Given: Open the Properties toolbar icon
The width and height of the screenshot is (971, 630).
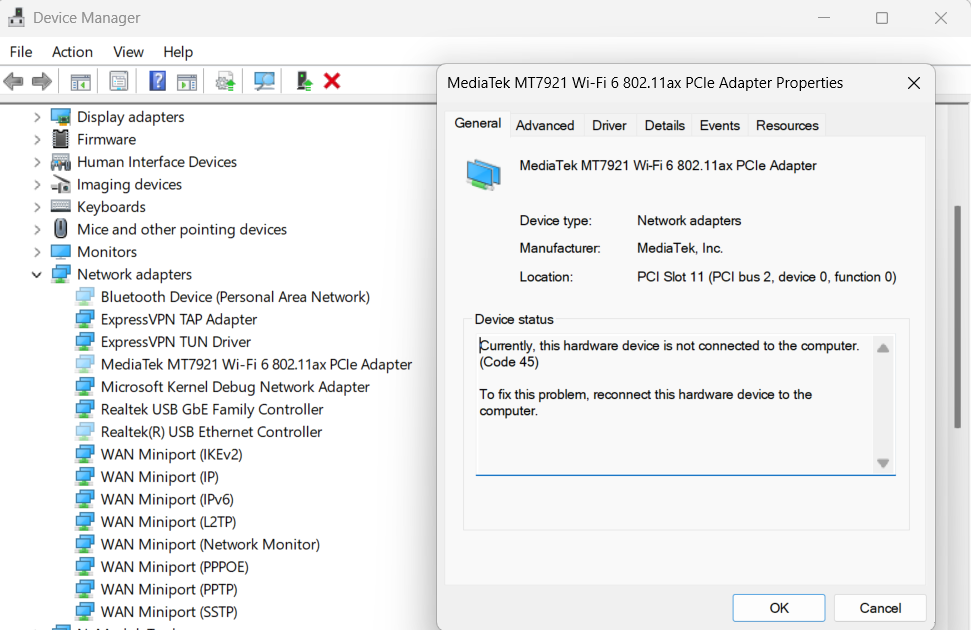Looking at the screenshot, I should coord(118,81).
